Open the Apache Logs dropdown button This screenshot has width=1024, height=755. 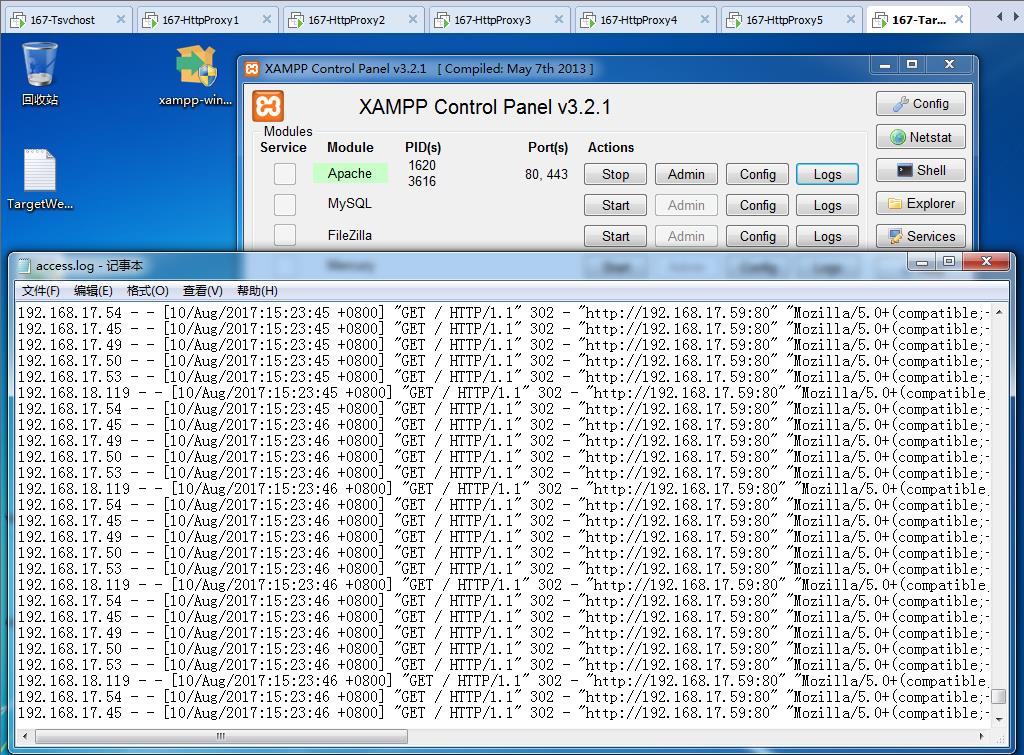pyautogui.click(x=827, y=174)
